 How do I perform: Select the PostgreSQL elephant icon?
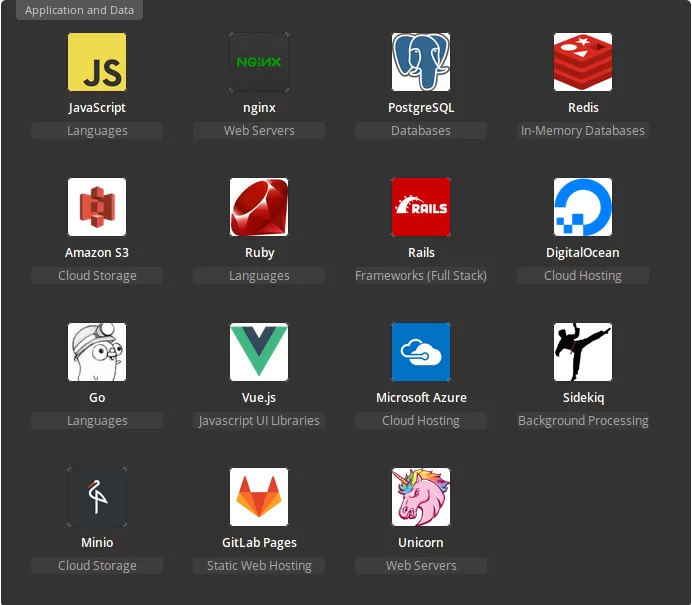tap(421, 62)
